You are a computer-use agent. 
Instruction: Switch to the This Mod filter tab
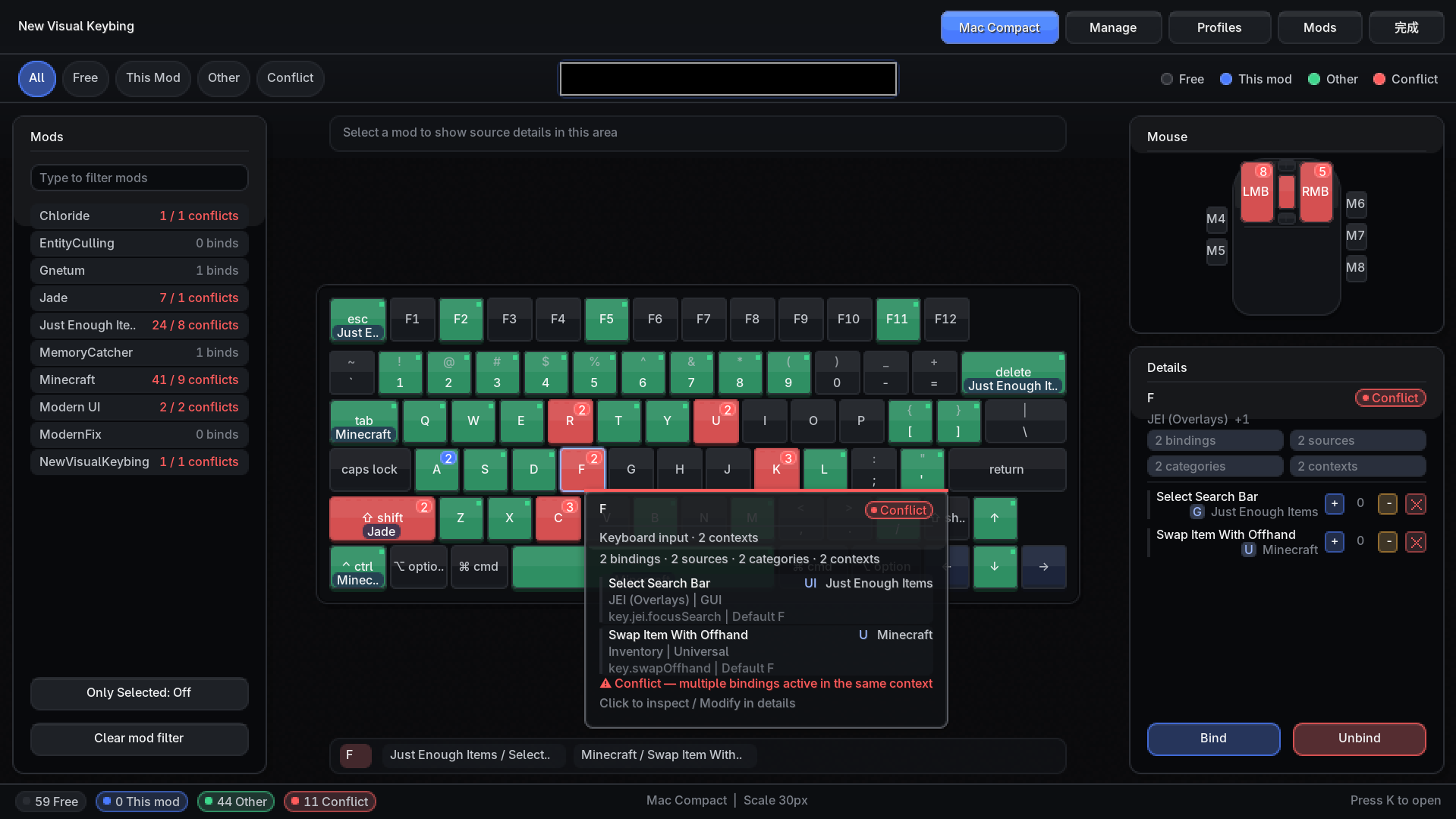(x=153, y=78)
